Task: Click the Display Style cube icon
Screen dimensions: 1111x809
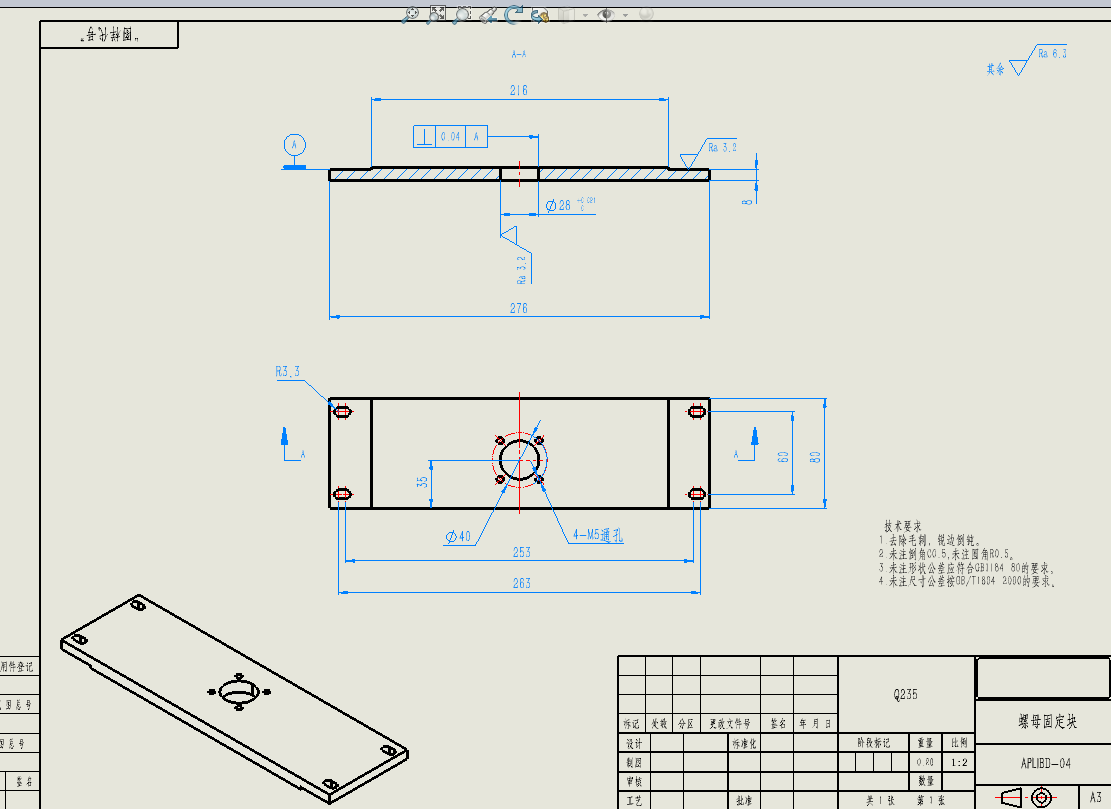Action: point(567,14)
